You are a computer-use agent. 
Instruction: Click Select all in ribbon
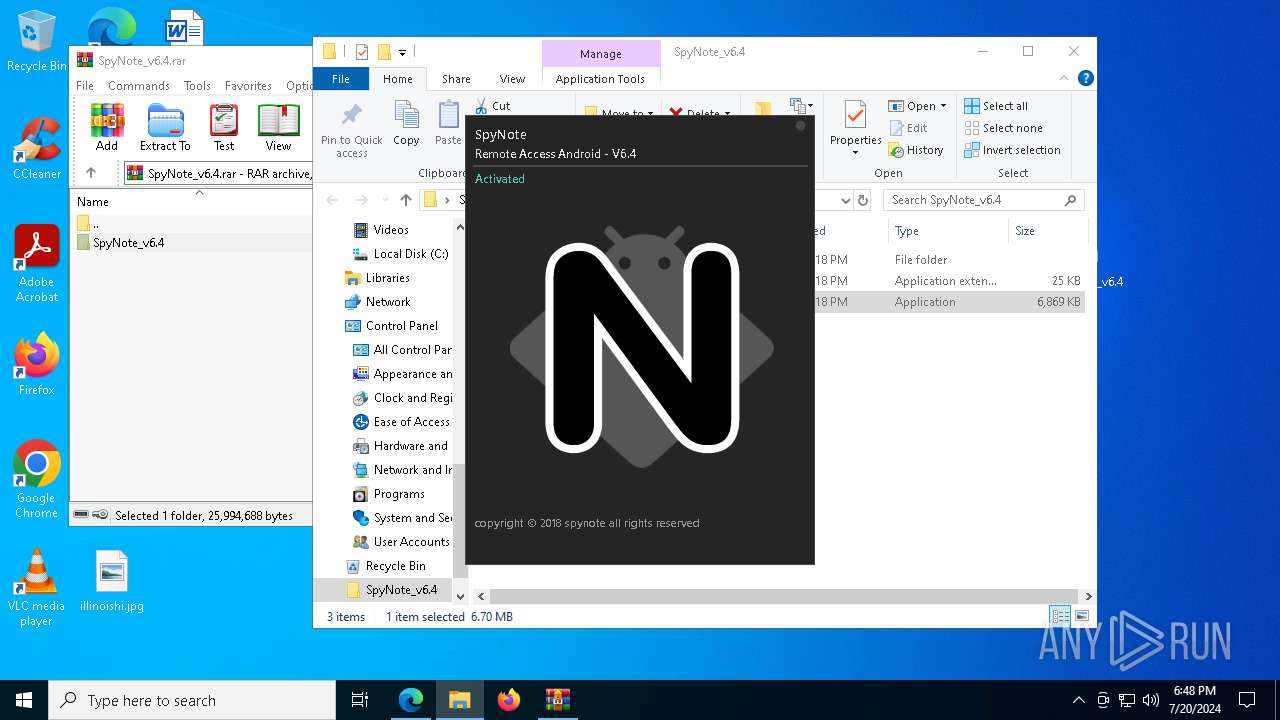(x=996, y=106)
